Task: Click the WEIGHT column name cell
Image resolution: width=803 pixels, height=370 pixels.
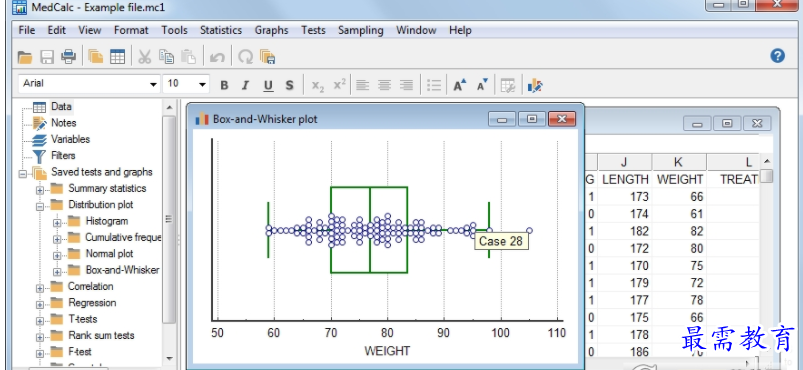Action: [x=679, y=179]
